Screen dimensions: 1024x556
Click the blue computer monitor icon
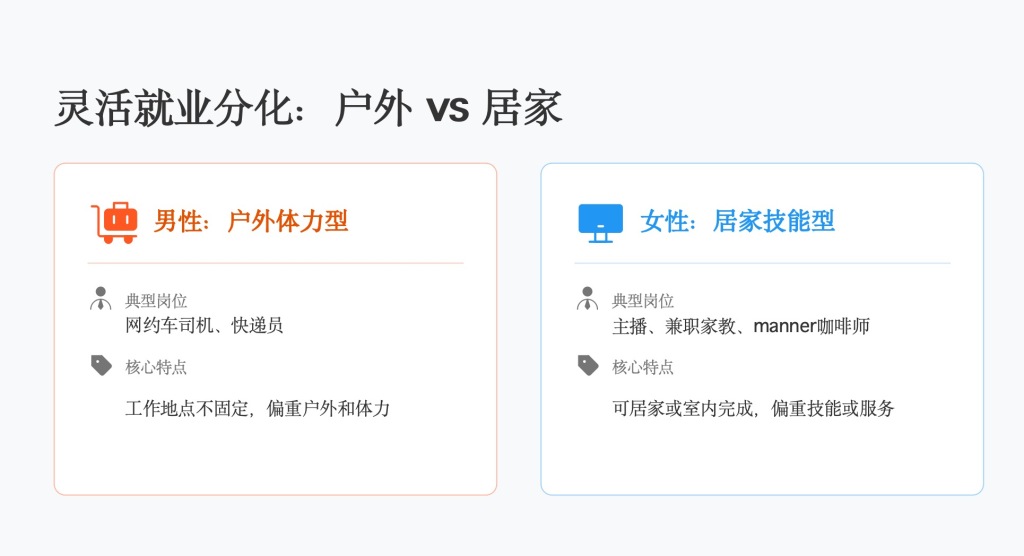[600, 222]
